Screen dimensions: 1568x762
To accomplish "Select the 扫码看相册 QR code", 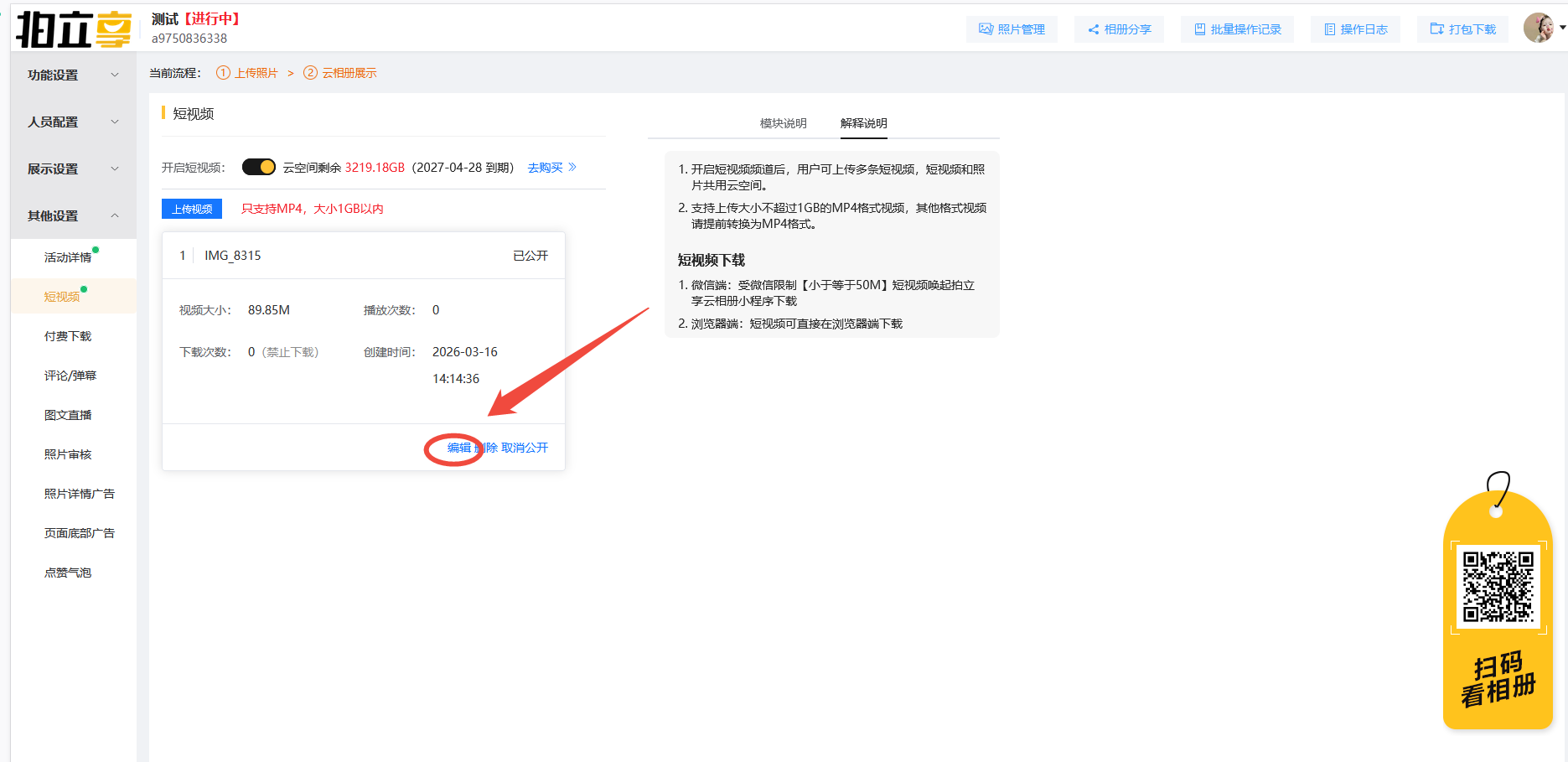I will coord(1498,587).
